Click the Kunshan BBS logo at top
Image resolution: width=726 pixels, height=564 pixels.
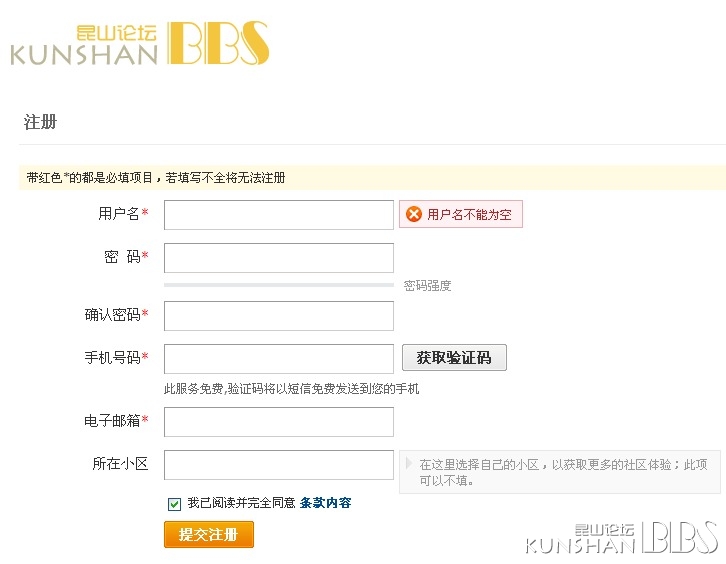[139, 43]
